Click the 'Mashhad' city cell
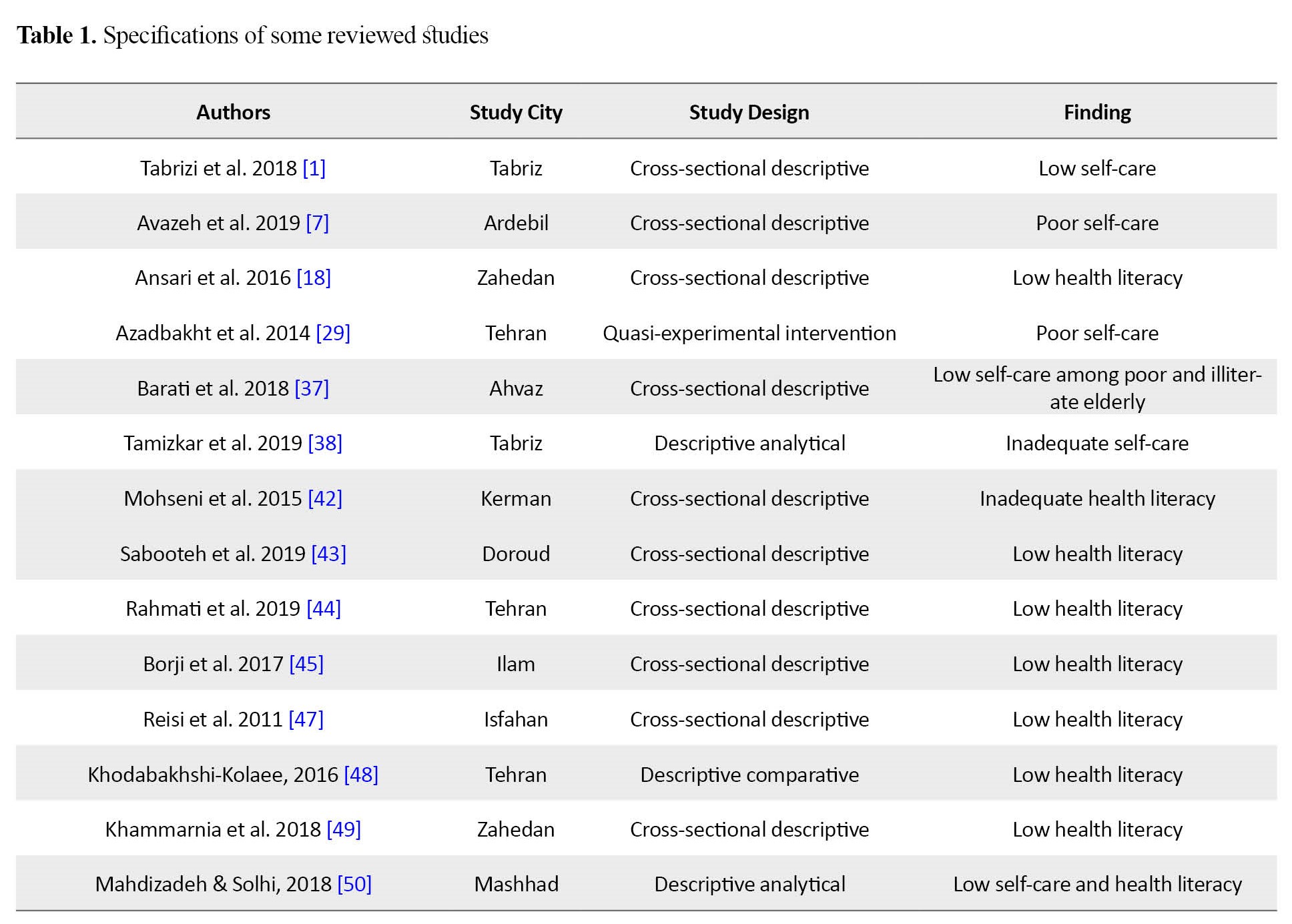Screen dimensions: 1292x924 pos(516,884)
